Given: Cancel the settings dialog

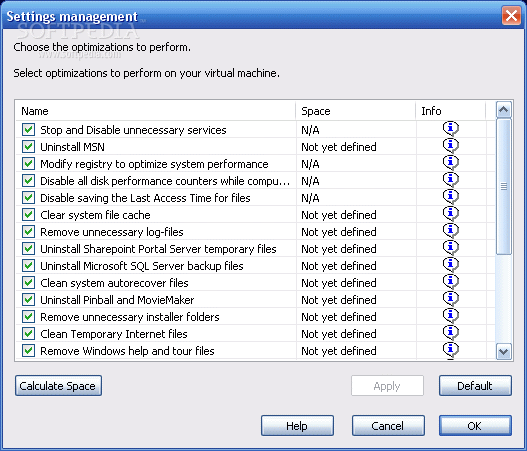Looking at the screenshot, I should click(388, 426).
